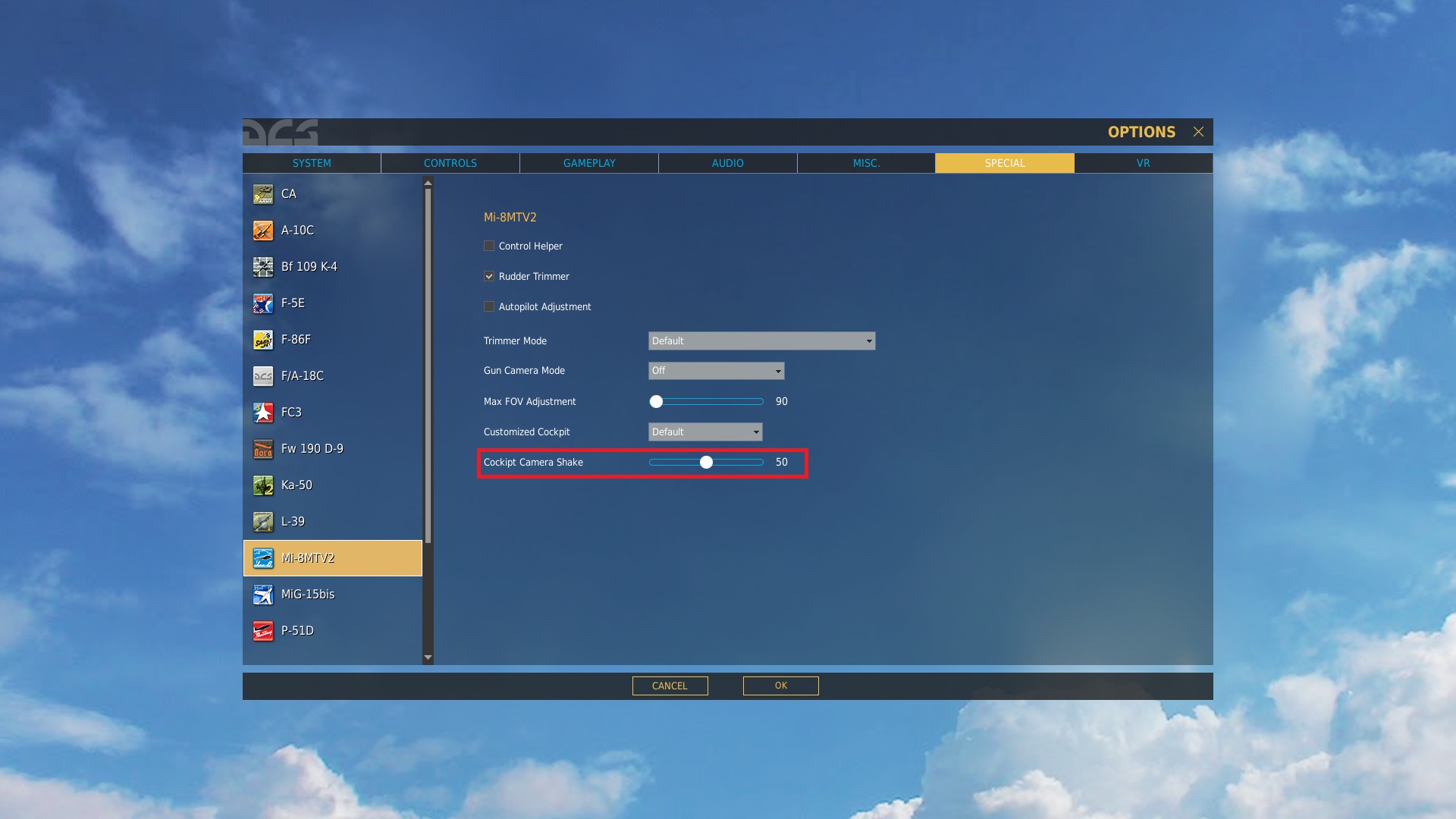
Task: Click the module list scrollbar thumb
Action: (x=428, y=366)
